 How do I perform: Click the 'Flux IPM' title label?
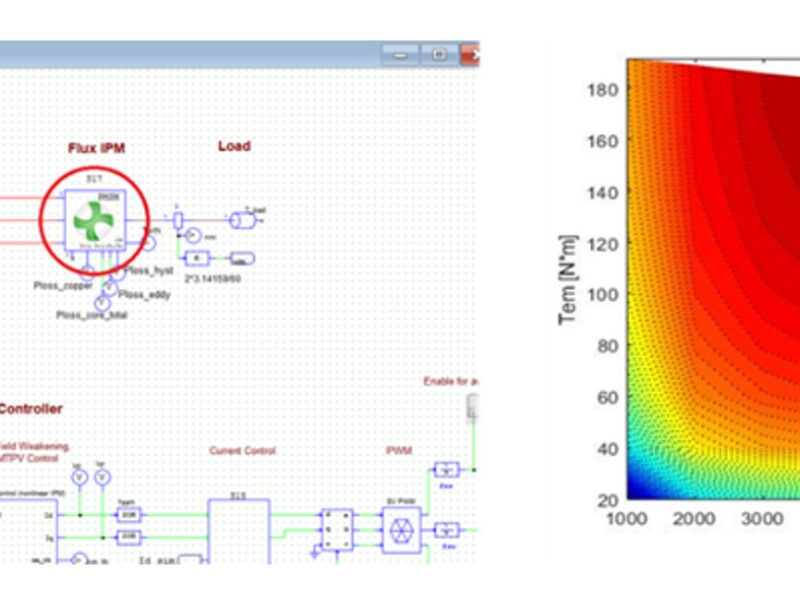pos(96,148)
